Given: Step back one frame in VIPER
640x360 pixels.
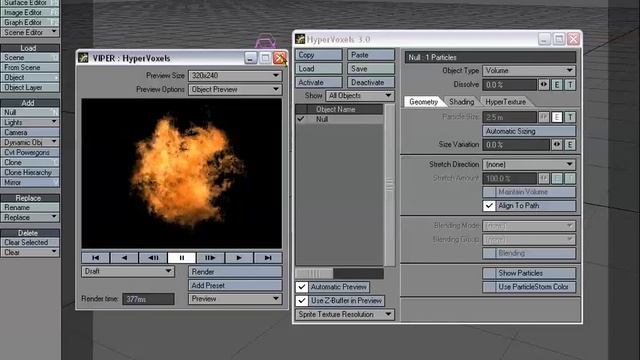Looking at the screenshot, I should click(153, 258).
